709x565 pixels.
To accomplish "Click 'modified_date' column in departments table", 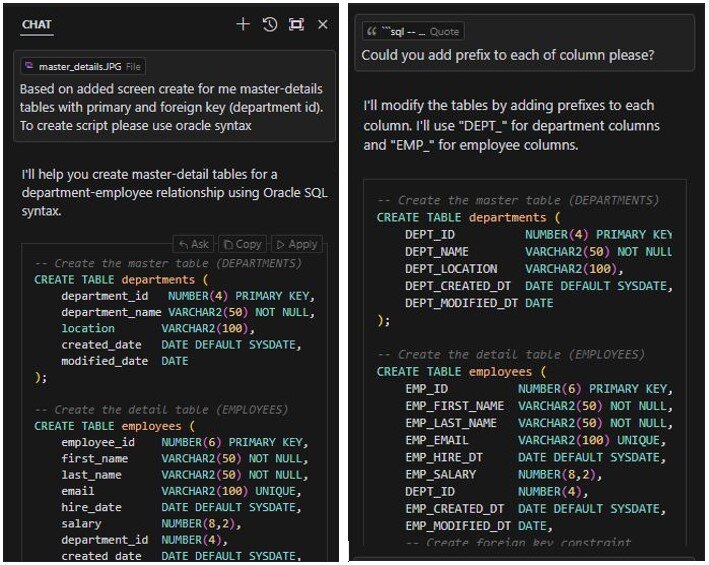I will (104, 361).
